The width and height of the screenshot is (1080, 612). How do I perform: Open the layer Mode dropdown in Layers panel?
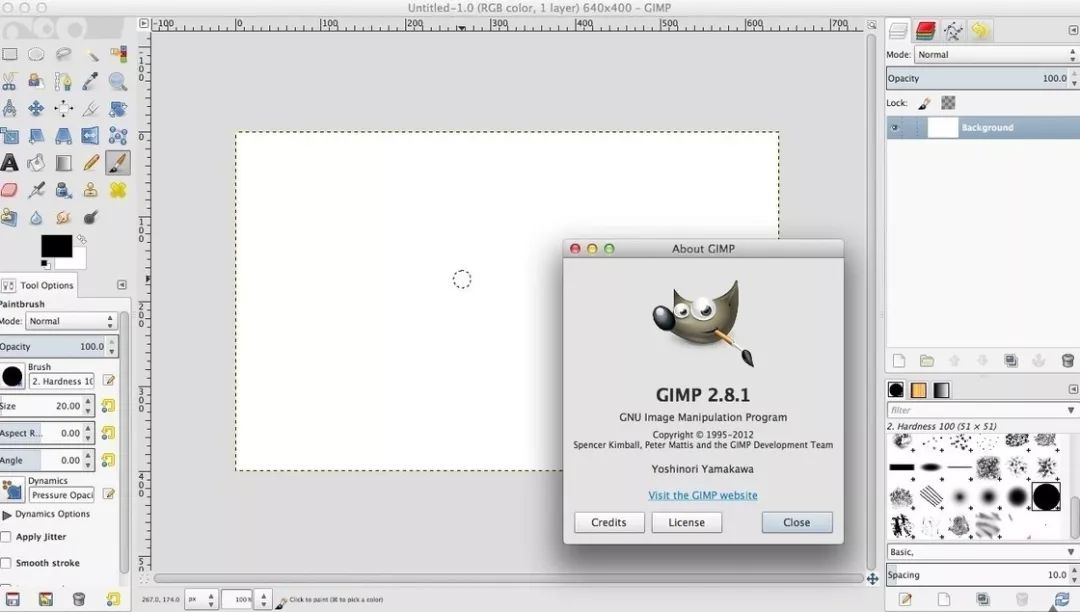pyautogui.click(x=996, y=55)
